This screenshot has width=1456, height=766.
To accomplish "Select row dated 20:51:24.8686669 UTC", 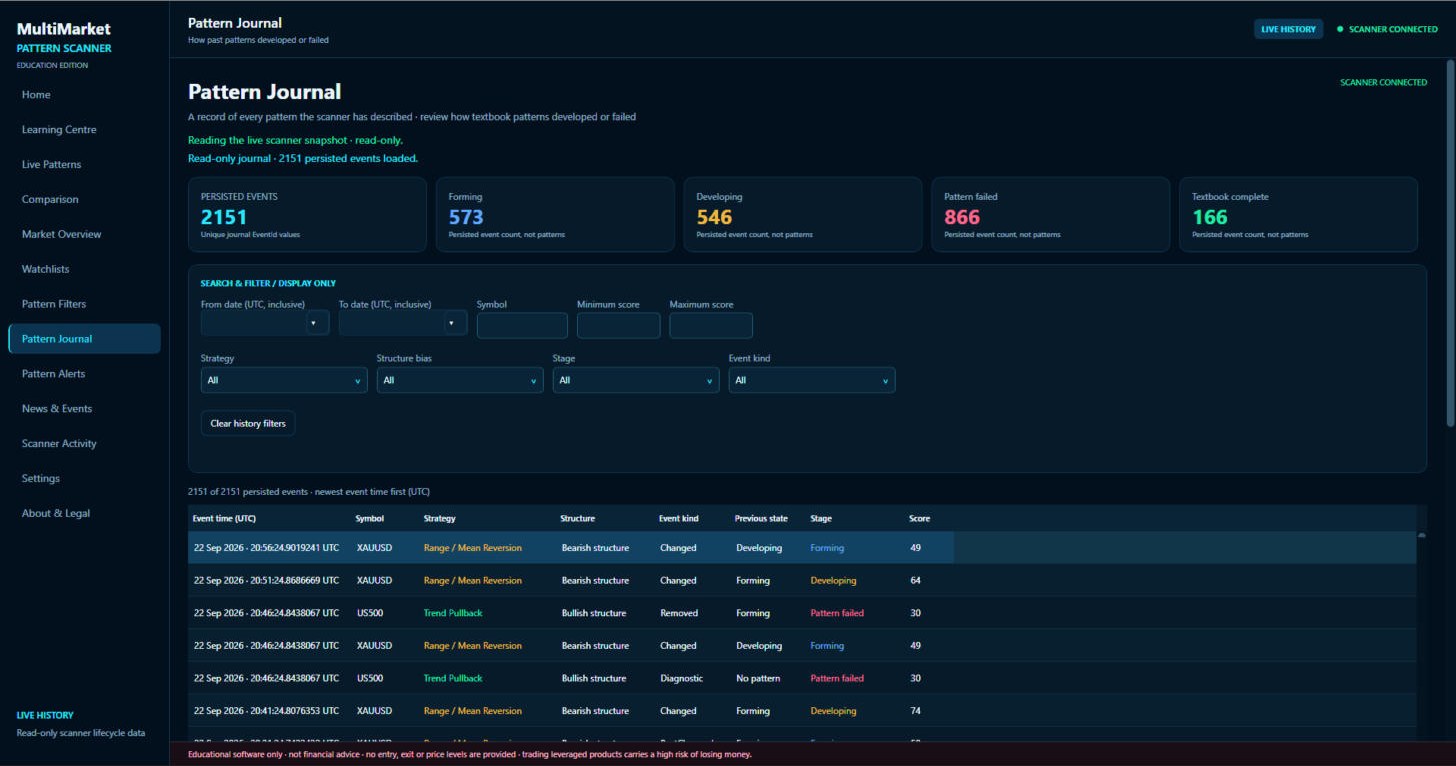I will (x=802, y=580).
